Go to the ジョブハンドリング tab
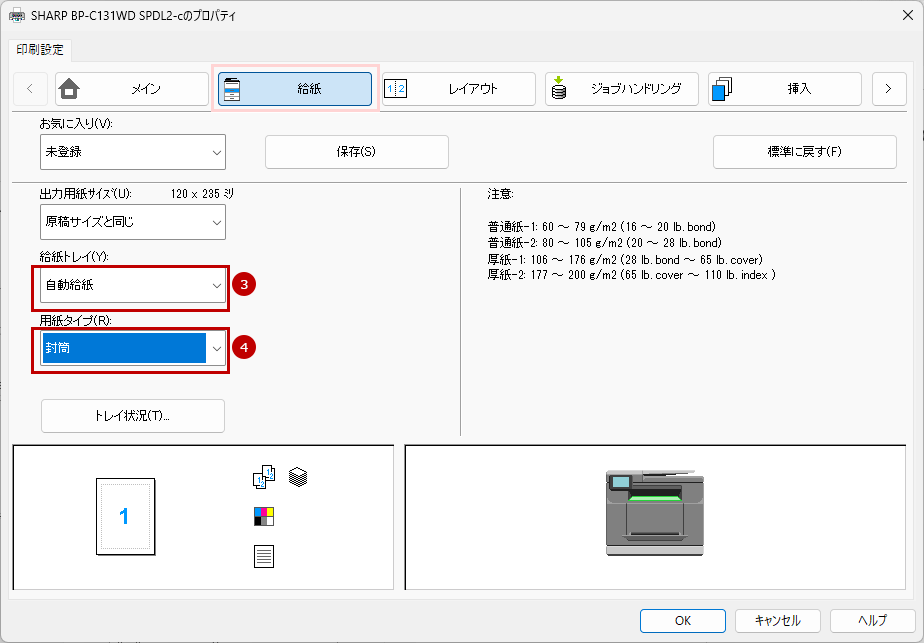The image size is (924, 643). [621, 89]
